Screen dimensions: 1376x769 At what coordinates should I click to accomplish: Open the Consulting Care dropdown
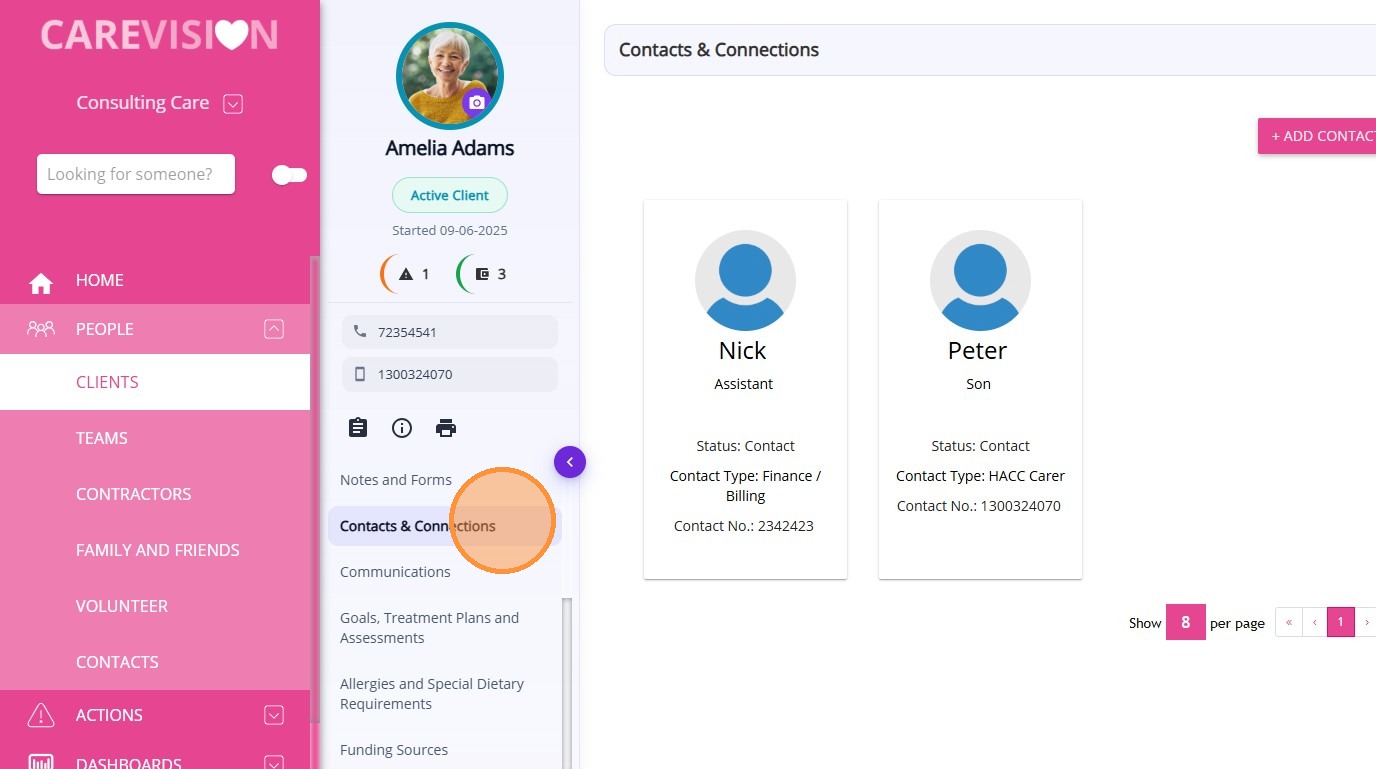pos(233,103)
